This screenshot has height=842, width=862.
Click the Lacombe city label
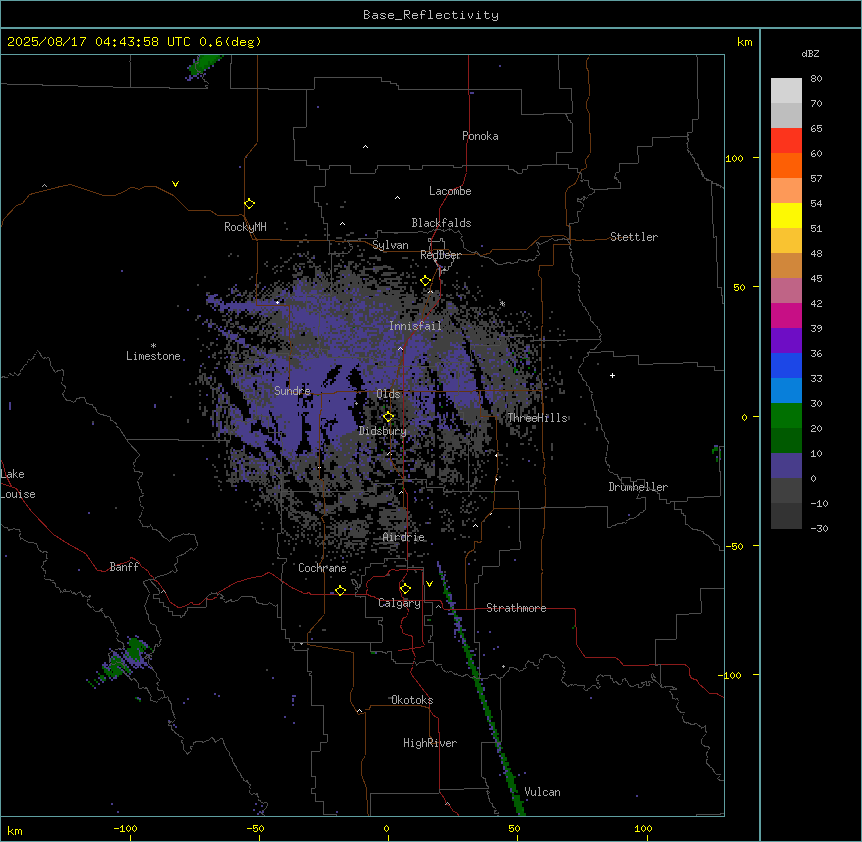pos(450,191)
